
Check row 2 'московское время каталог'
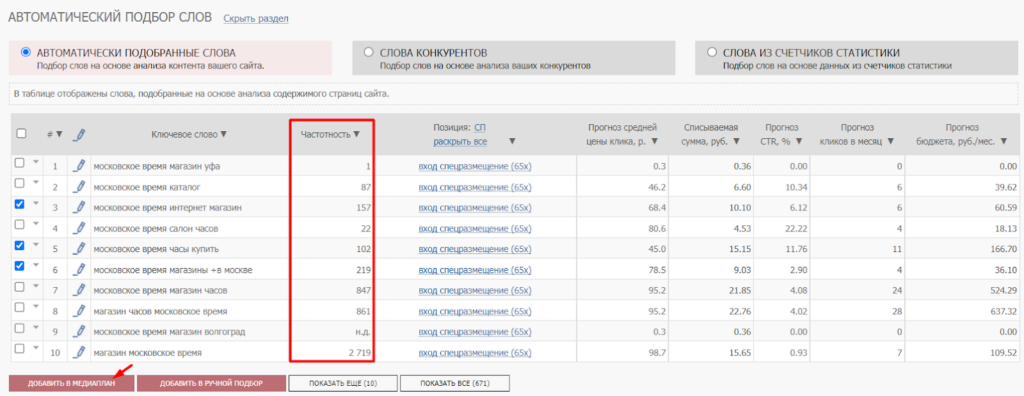pos(20,184)
